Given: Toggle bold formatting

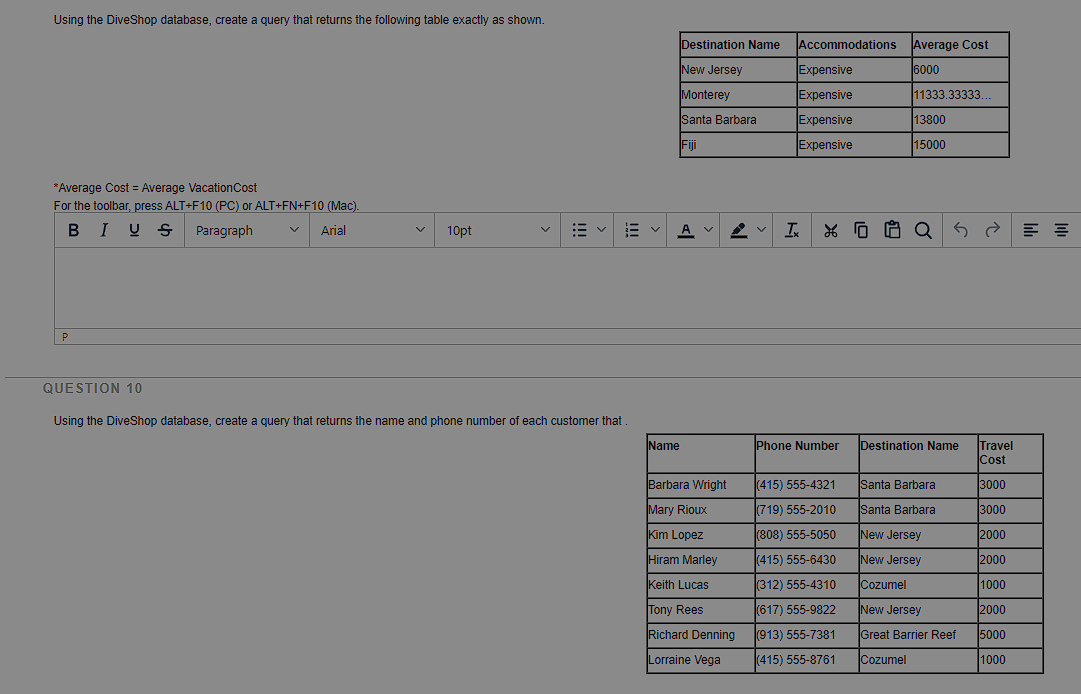Looking at the screenshot, I should 73,230.
